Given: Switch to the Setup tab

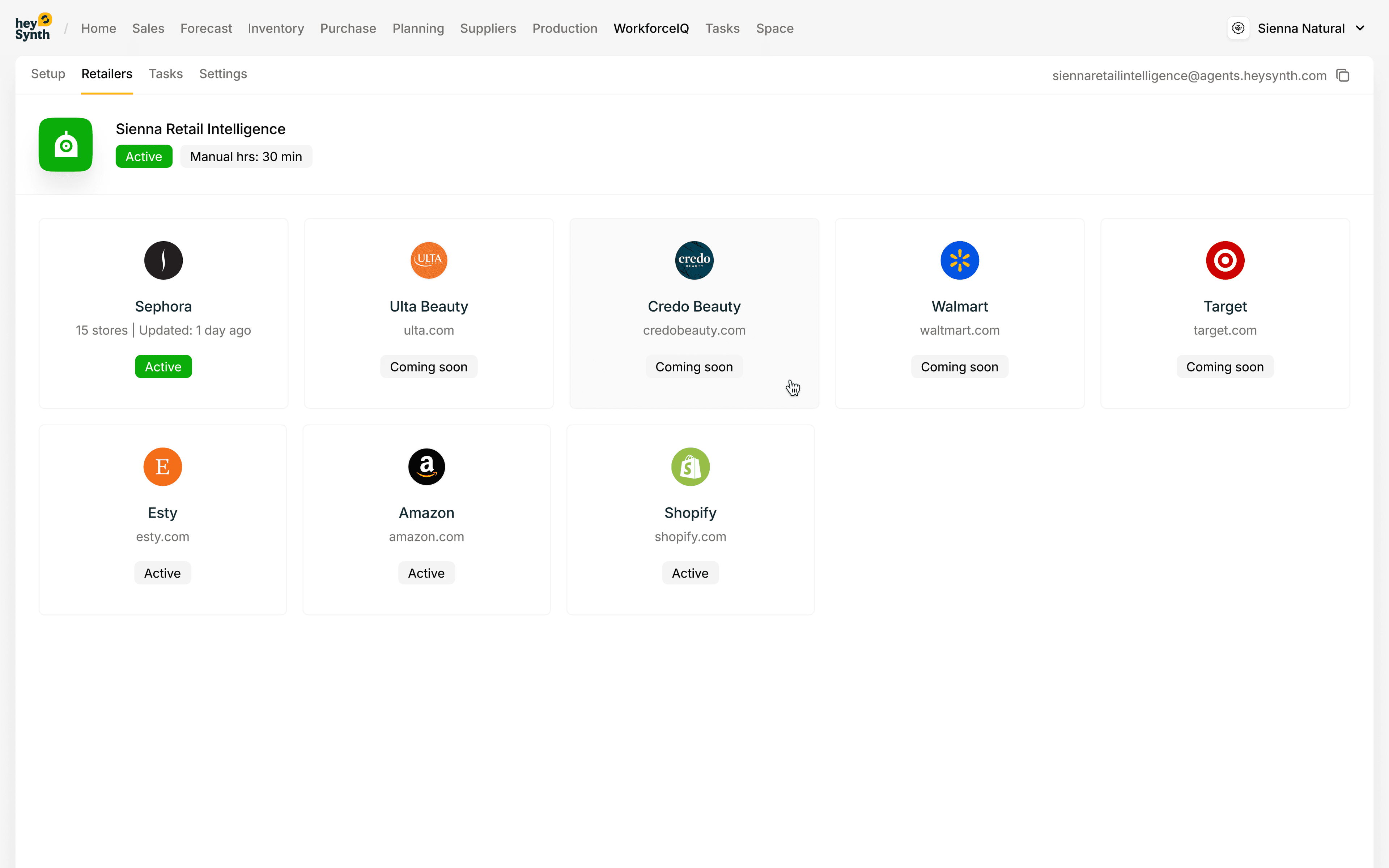Looking at the screenshot, I should coord(48,74).
